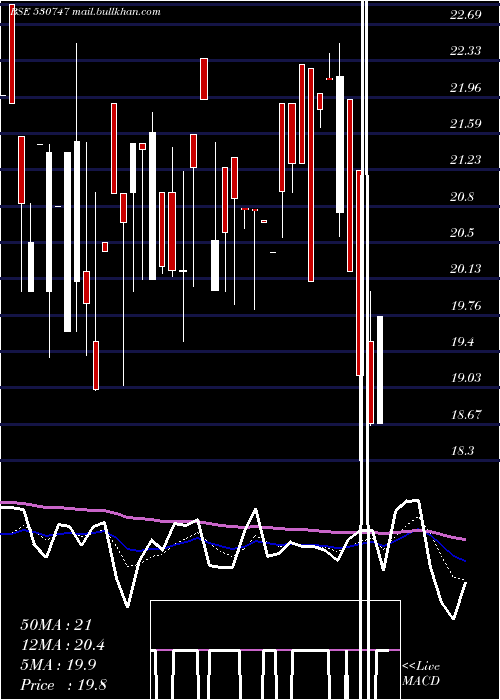Click the 18.67 price axis label
This screenshot has height=700, width=500.
(x=466, y=415)
